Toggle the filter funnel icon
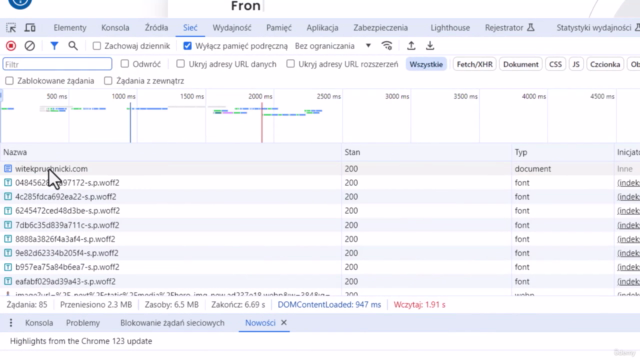Viewport: 640px width, 360px height. click(54, 46)
